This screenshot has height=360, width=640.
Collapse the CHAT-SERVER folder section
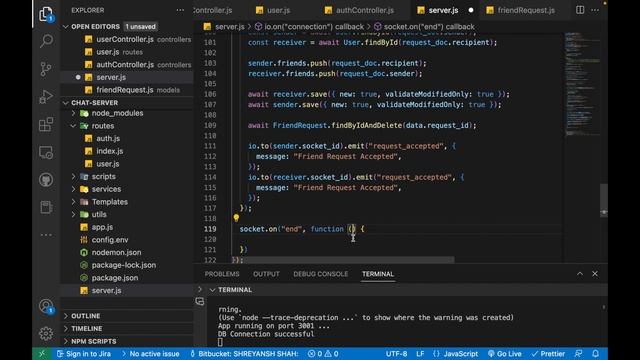66,103
